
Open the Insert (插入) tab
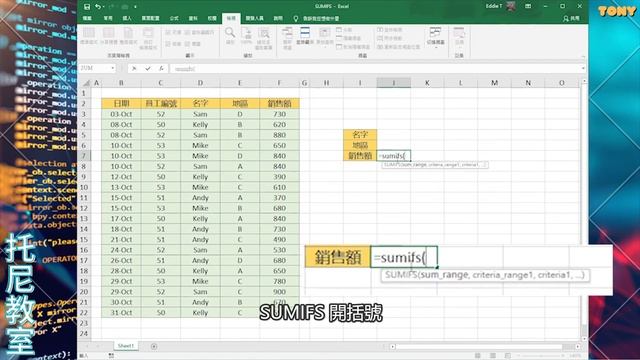point(127,18)
